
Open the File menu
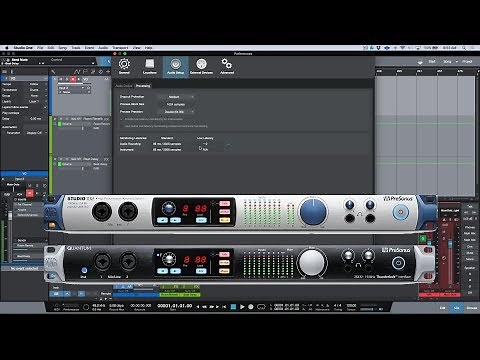(x=40, y=48)
